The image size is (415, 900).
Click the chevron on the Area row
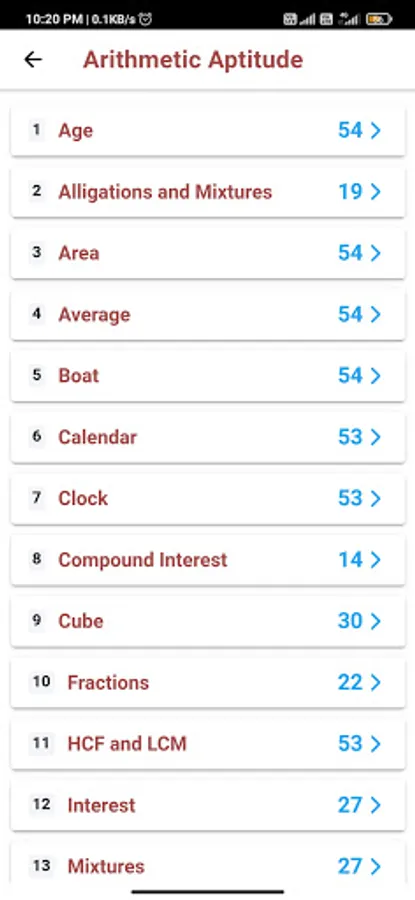coord(375,253)
